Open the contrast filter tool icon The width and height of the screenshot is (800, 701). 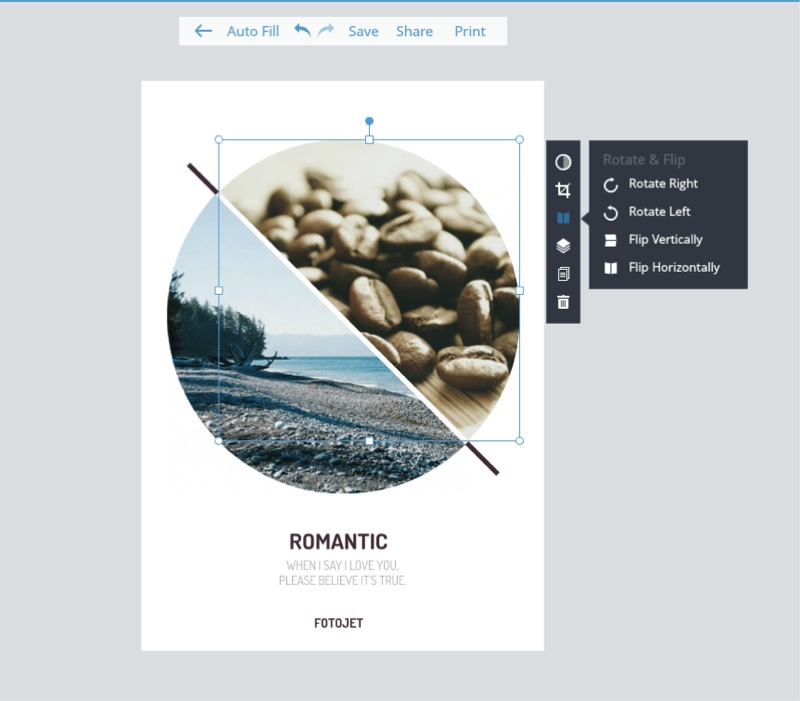point(563,162)
